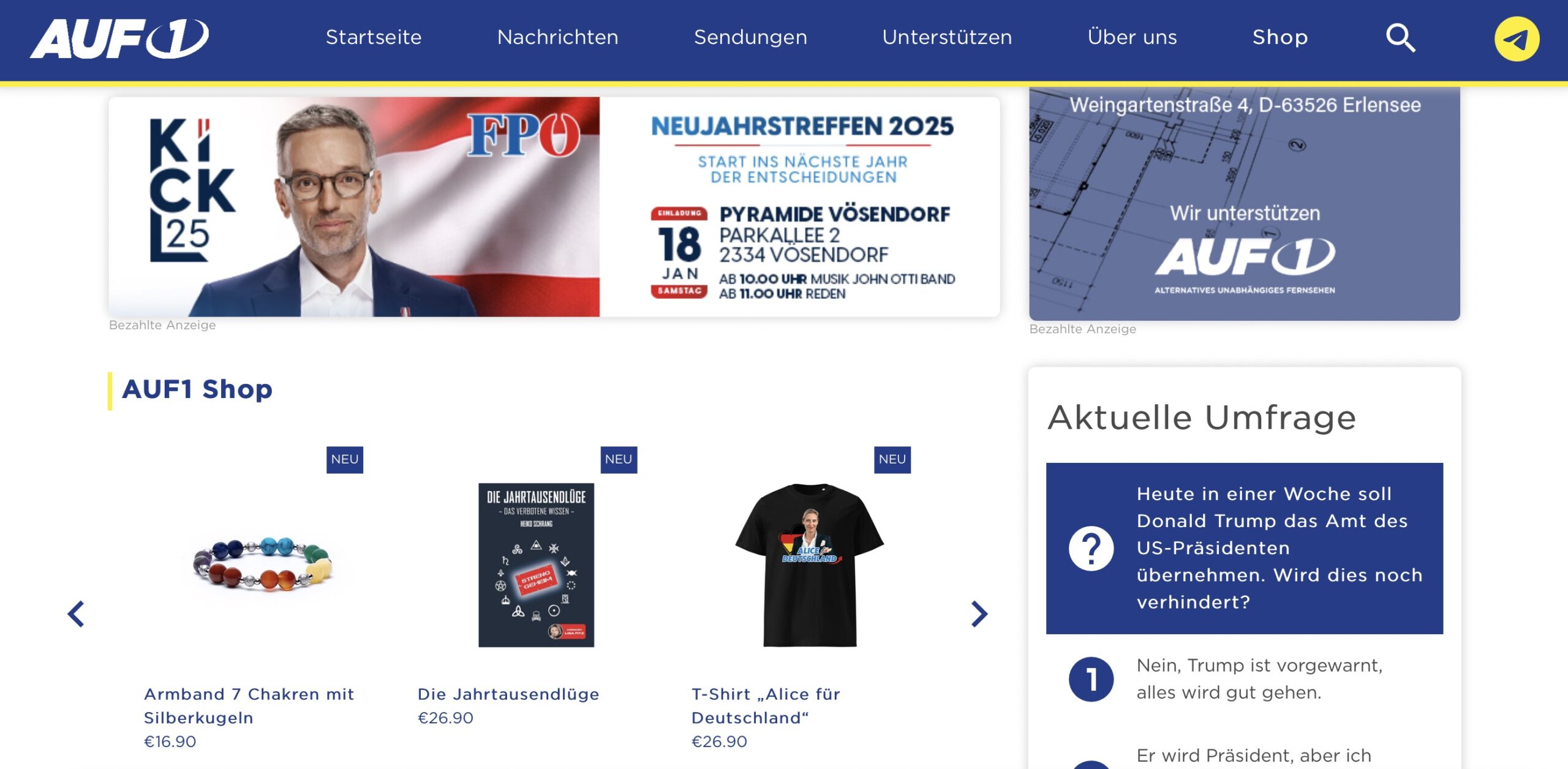The height and width of the screenshot is (769, 1568).
Task: Click NEU badge on Alice T-shirt
Action: tap(892, 460)
